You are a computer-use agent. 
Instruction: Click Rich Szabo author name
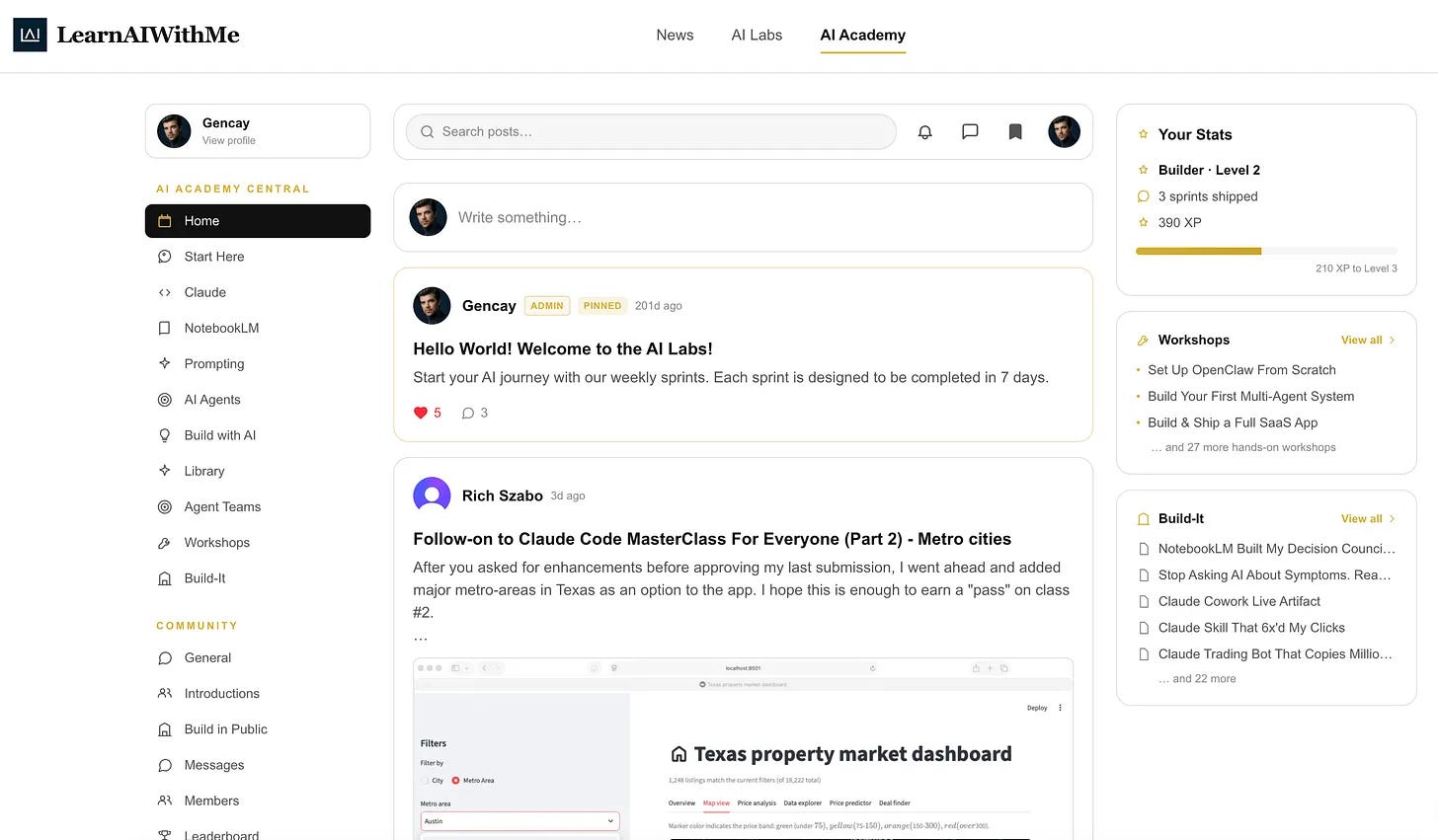(x=503, y=496)
